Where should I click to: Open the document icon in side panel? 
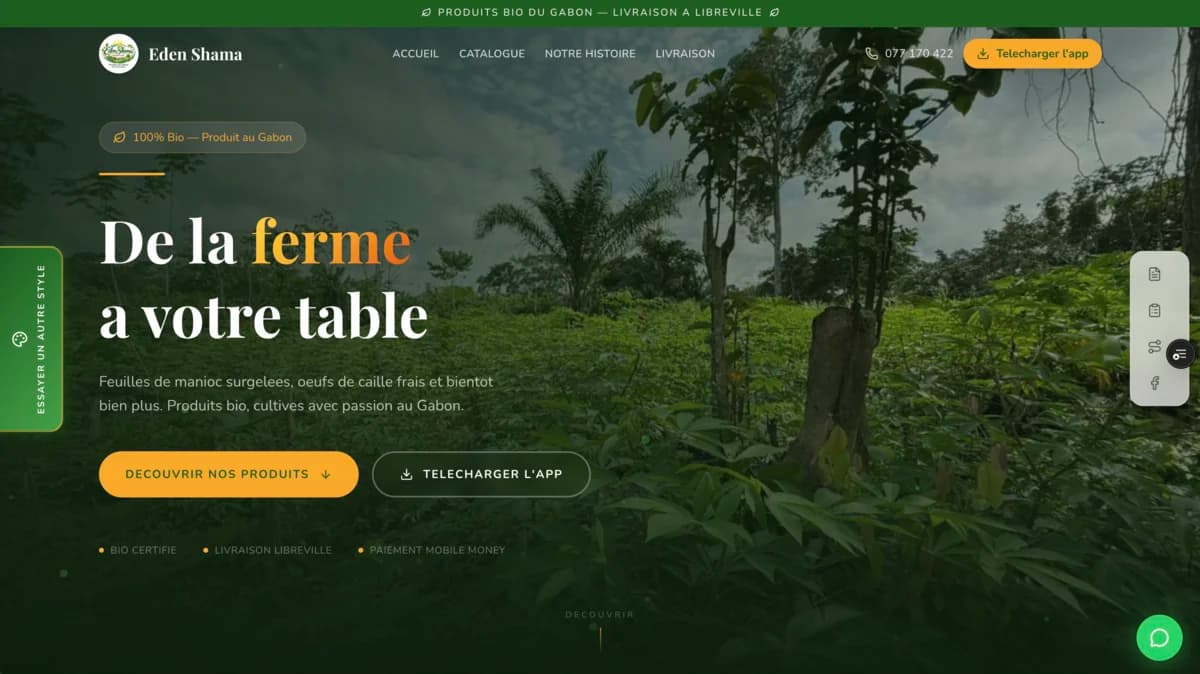click(x=1154, y=274)
